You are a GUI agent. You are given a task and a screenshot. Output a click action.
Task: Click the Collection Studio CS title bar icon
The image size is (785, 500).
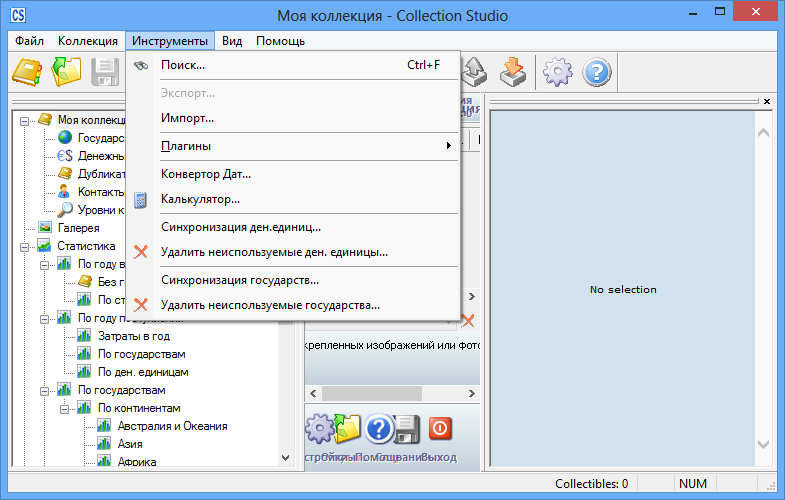[18, 15]
